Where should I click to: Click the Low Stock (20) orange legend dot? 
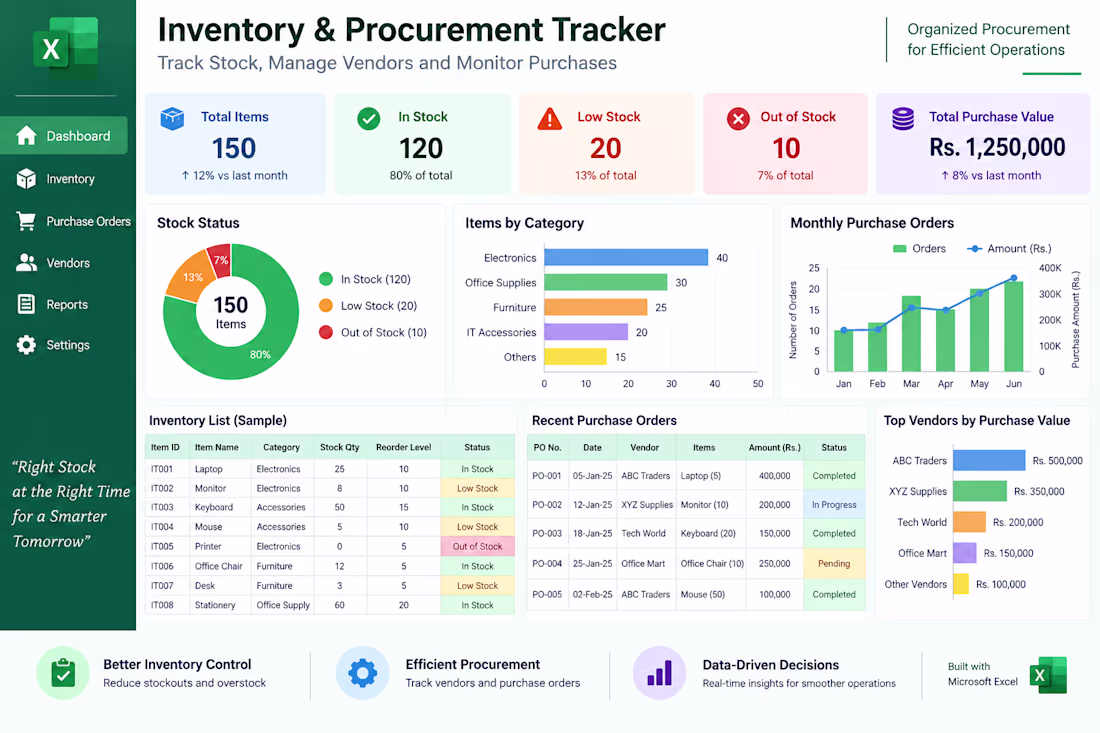pos(326,305)
